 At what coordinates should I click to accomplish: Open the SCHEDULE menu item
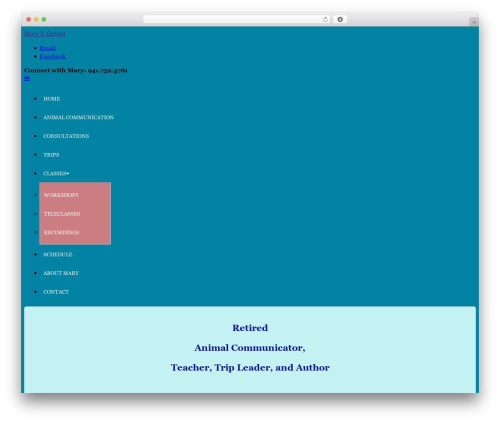pyautogui.click(x=58, y=254)
